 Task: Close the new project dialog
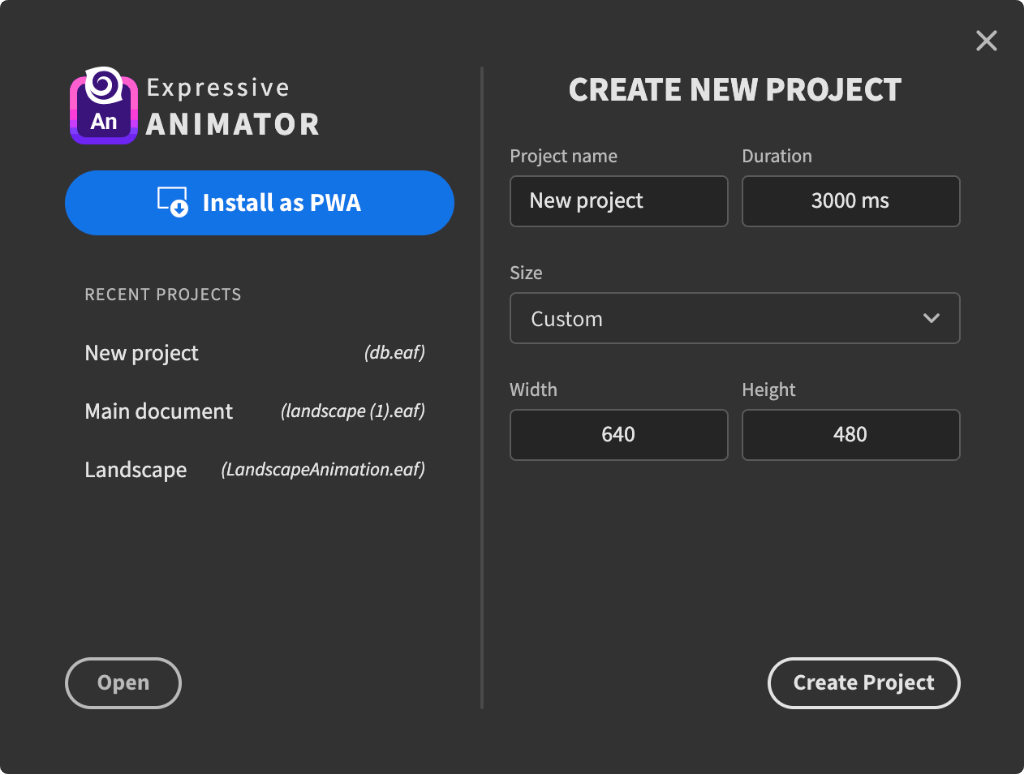(986, 40)
